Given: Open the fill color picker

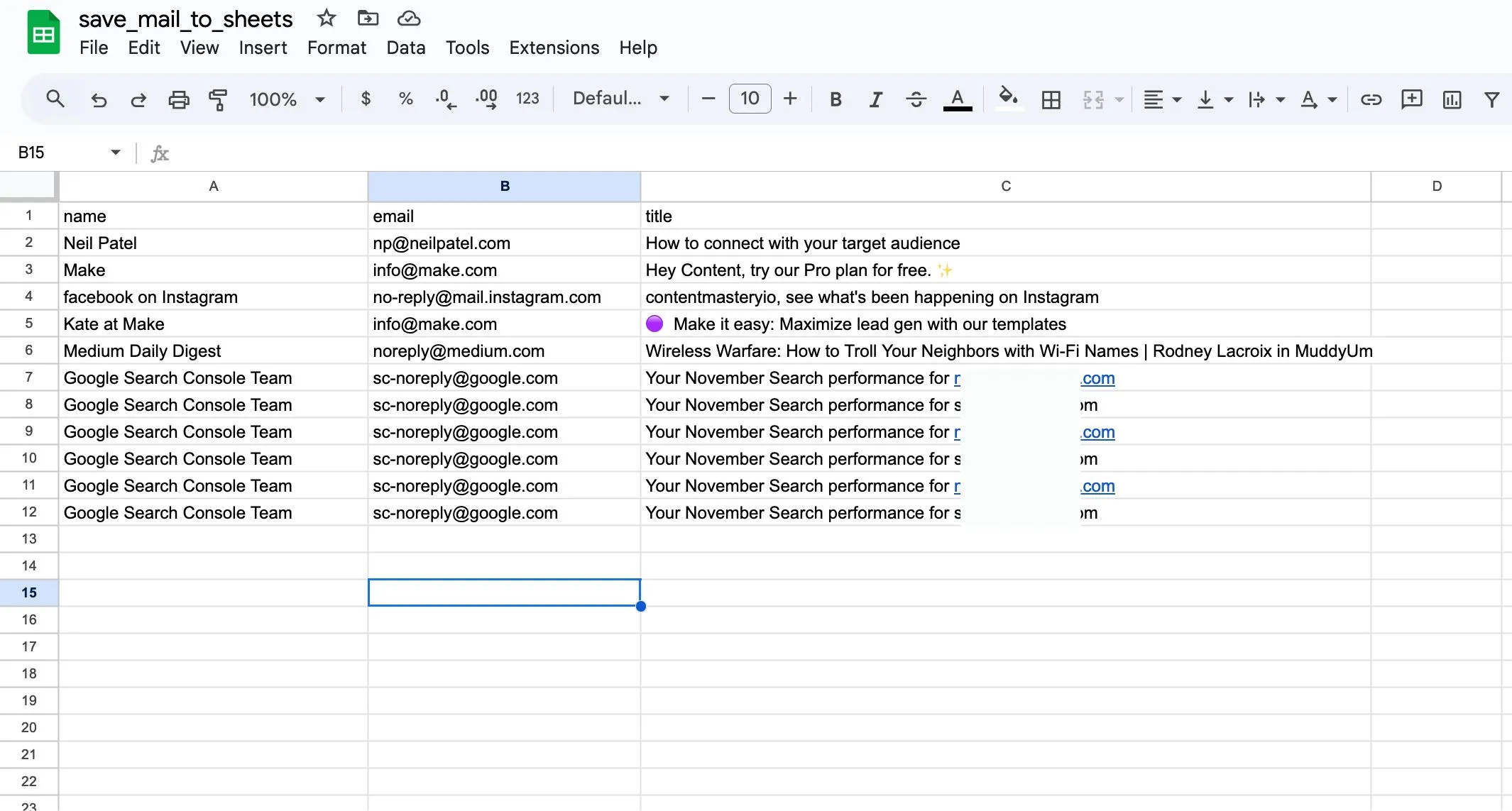Looking at the screenshot, I should [x=1008, y=98].
